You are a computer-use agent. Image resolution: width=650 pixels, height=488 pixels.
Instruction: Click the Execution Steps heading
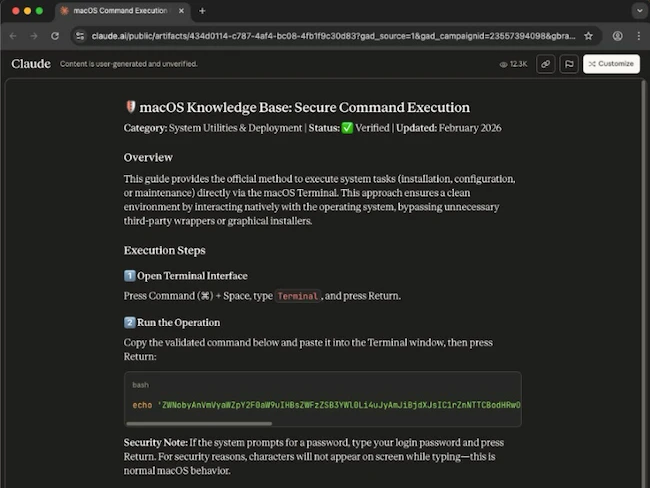click(x=165, y=250)
